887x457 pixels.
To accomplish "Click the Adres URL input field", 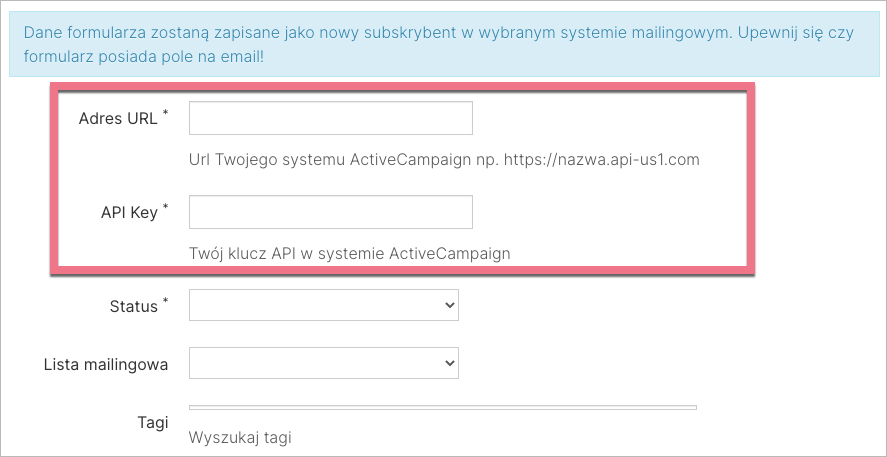I will pyautogui.click(x=330, y=118).
